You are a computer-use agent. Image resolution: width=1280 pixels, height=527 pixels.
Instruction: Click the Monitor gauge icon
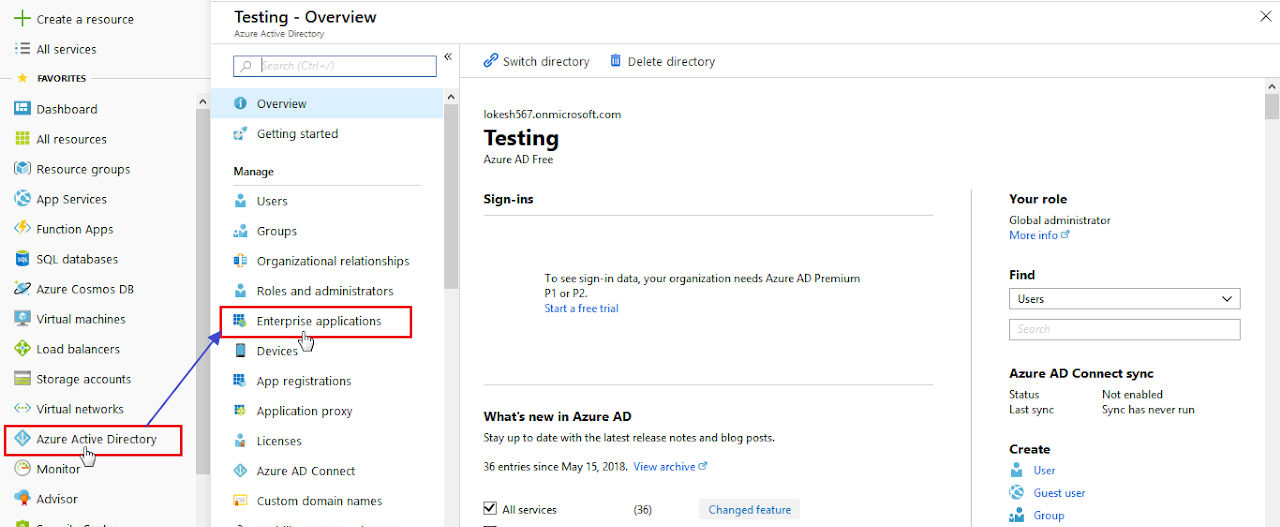tap(22, 469)
